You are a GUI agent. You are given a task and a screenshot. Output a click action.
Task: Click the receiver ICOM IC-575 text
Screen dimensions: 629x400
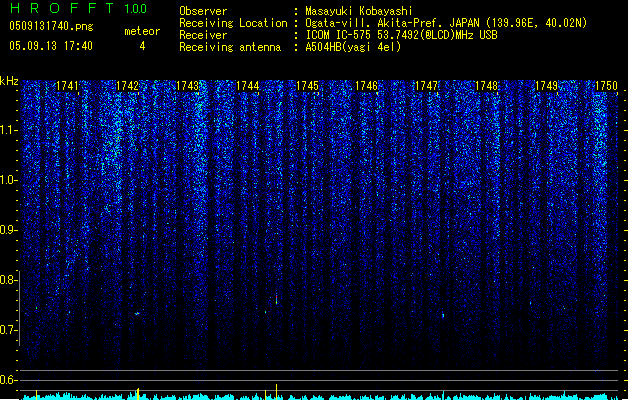tap(402, 35)
